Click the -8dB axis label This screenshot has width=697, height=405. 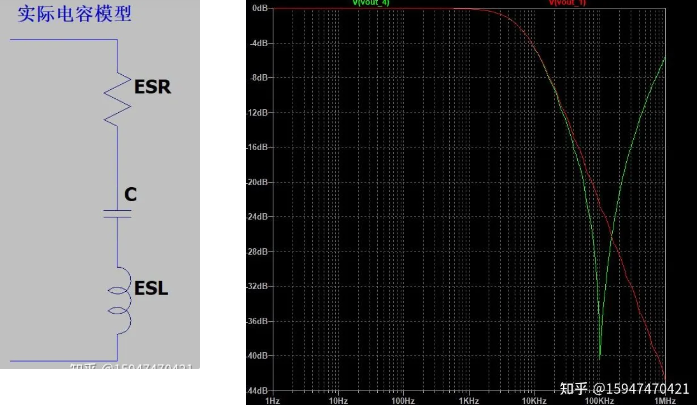coord(259,78)
